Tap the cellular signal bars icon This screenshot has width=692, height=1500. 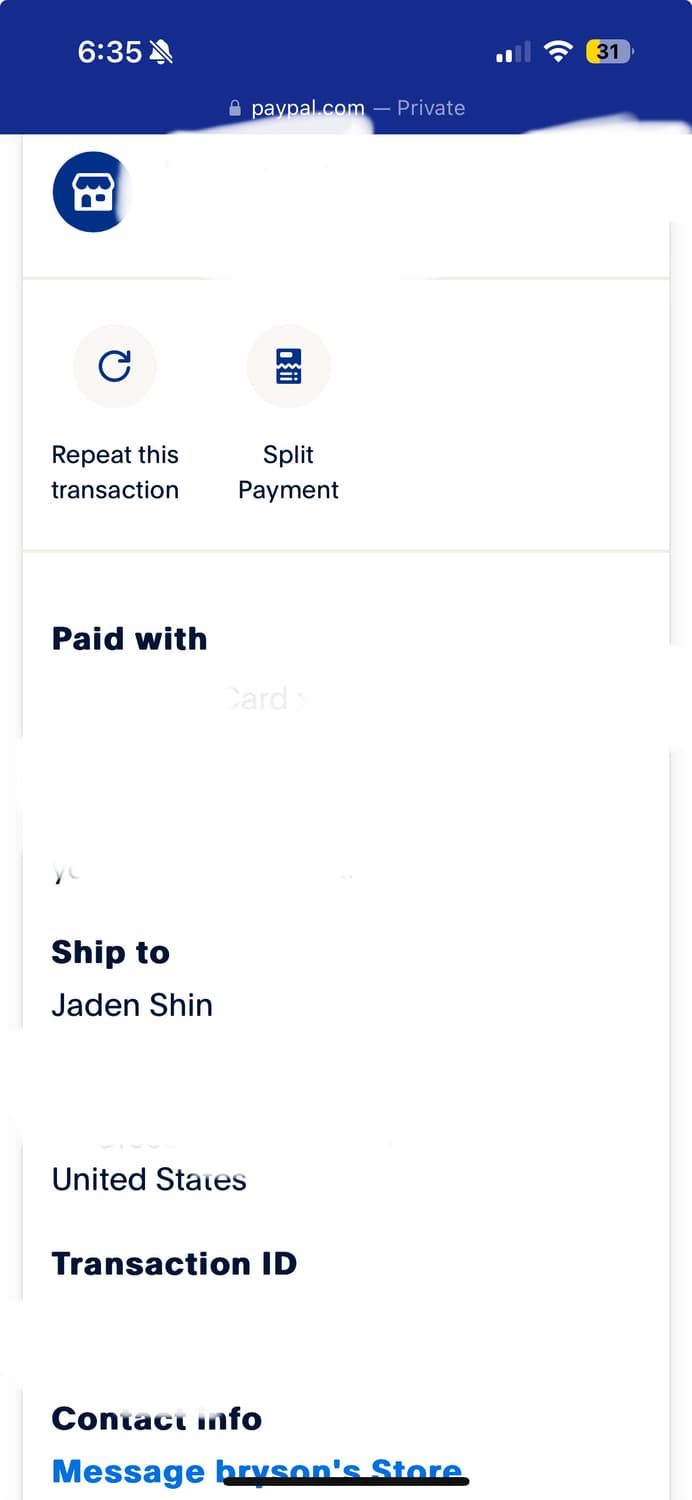point(513,53)
